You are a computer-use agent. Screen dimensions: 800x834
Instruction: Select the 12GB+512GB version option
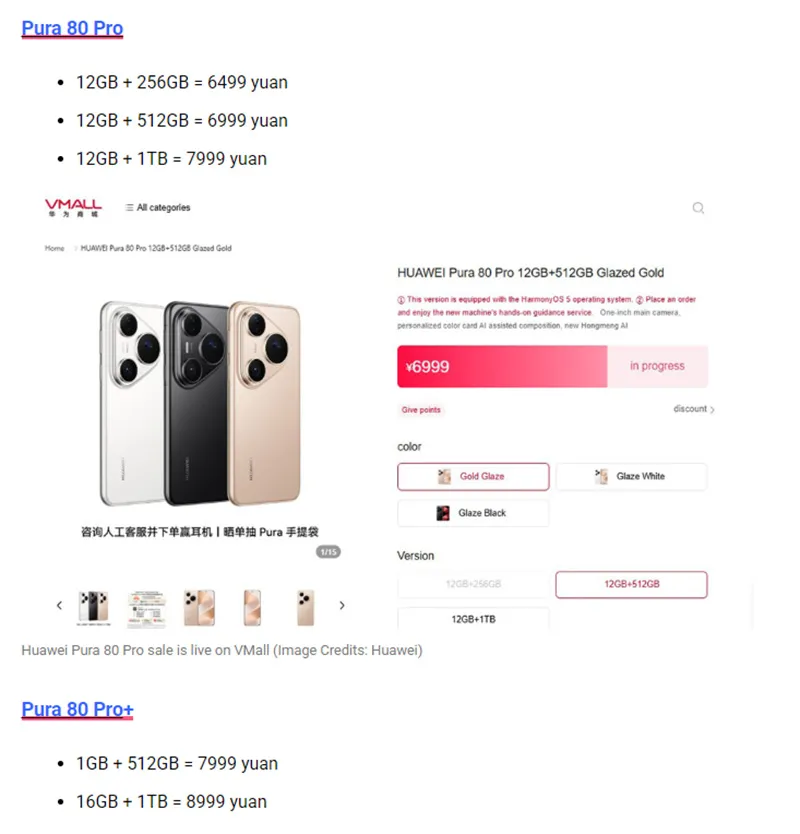[632, 584]
